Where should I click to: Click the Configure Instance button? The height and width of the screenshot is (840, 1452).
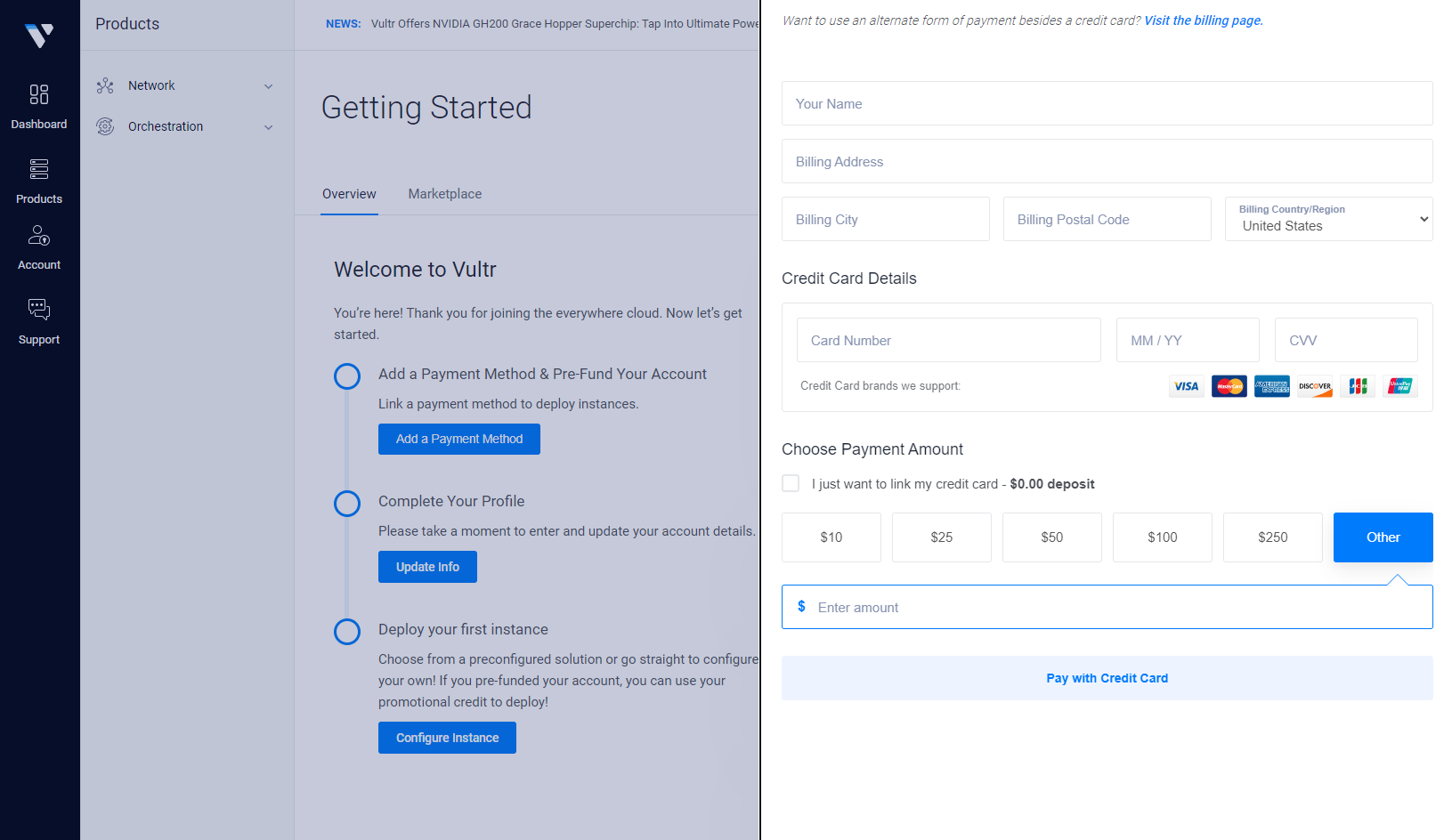(x=447, y=738)
